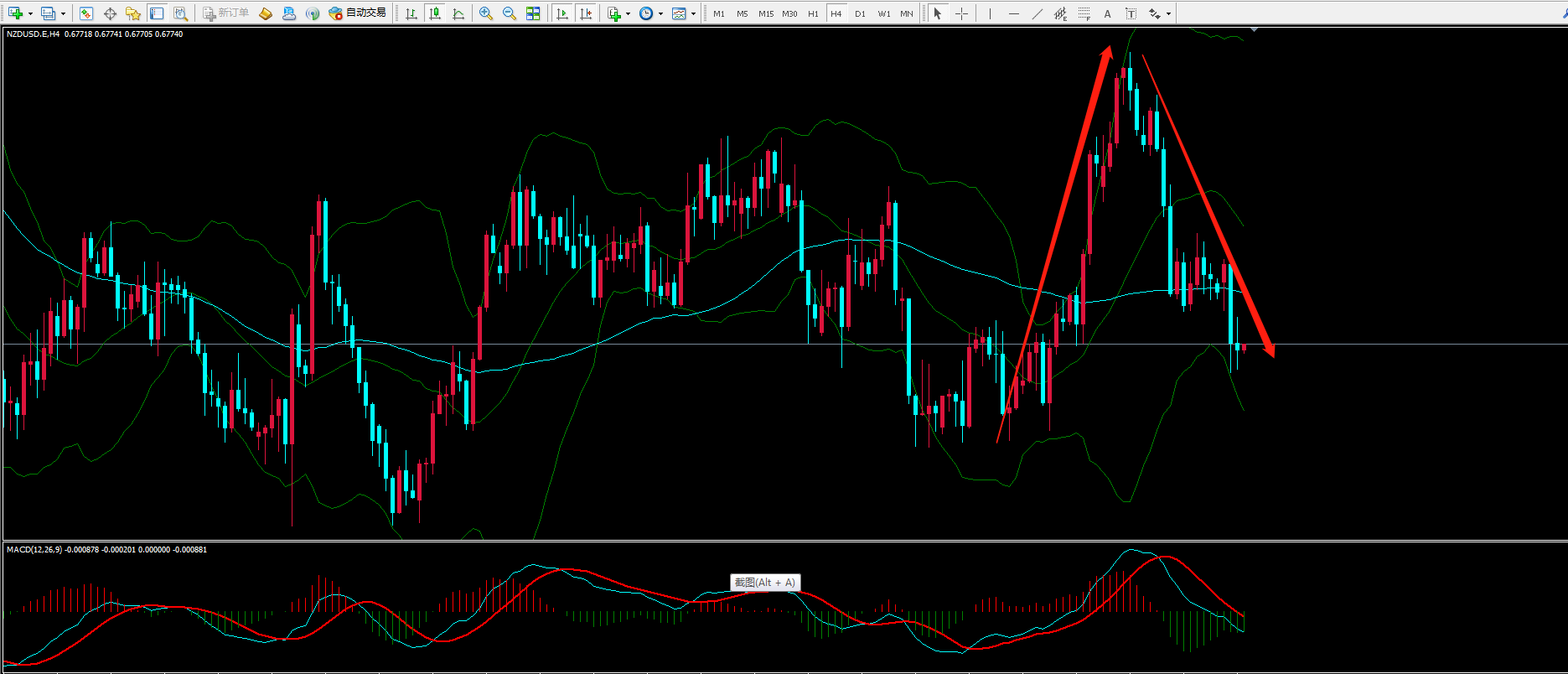Screen dimensions: 1568x674
Task: Tile chart windows using grid icon
Action: pyautogui.click(x=533, y=13)
